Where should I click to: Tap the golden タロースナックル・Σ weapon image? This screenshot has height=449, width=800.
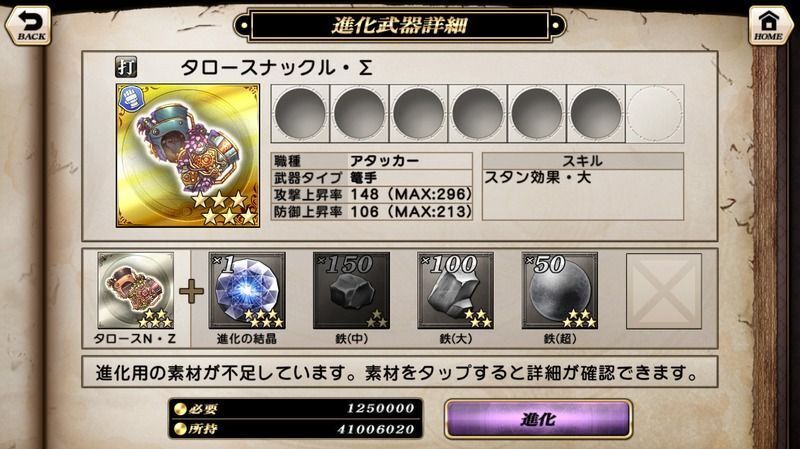pyautogui.click(x=188, y=156)
